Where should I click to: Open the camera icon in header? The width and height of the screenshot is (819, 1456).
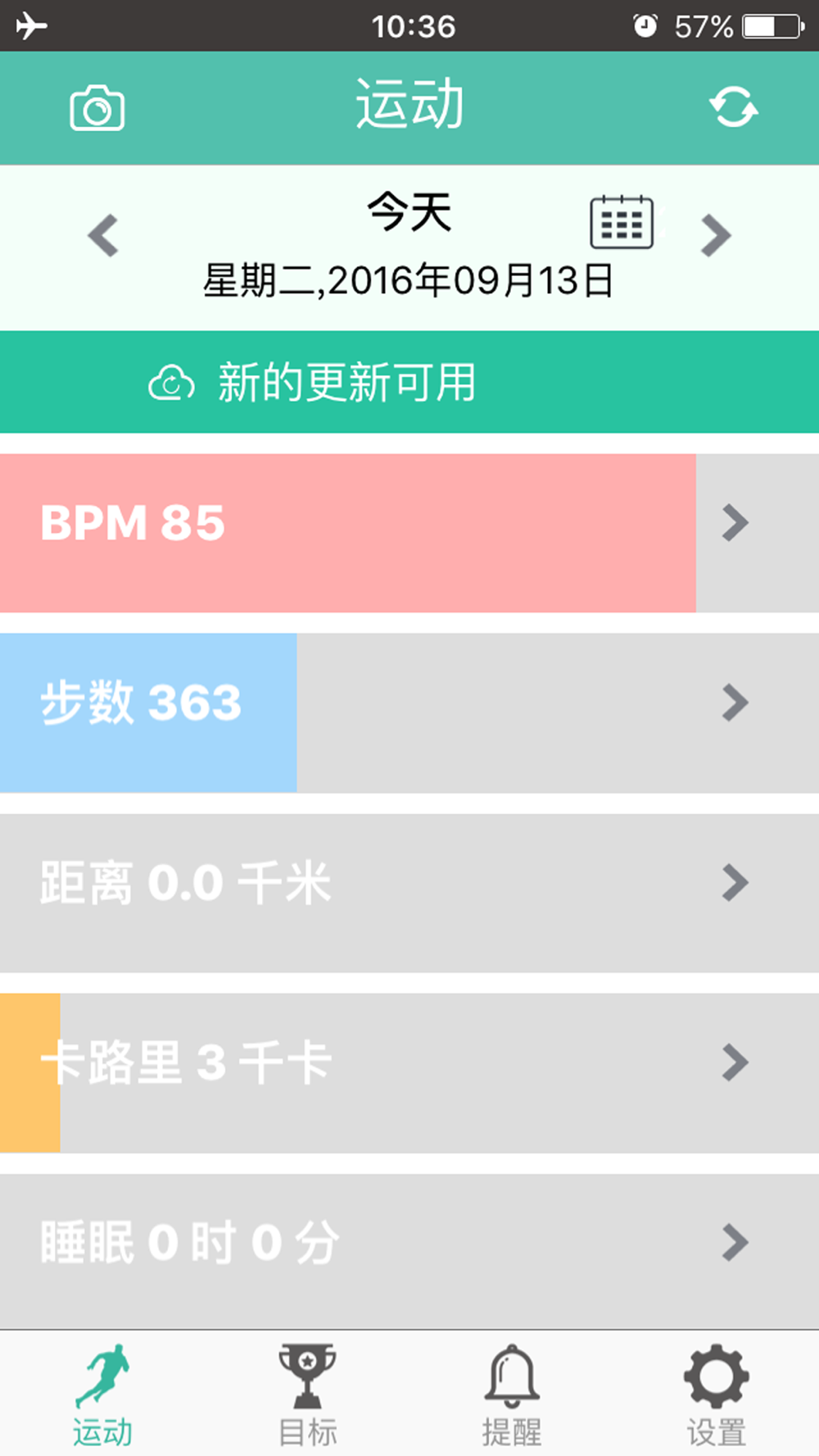click(97, 108)
